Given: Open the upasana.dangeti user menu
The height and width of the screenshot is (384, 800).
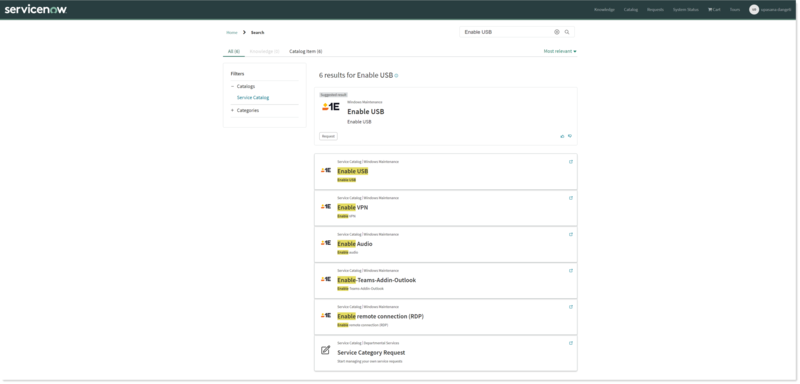Looking at the screenshot, I should pyautogui.click(x=776, y=10).
